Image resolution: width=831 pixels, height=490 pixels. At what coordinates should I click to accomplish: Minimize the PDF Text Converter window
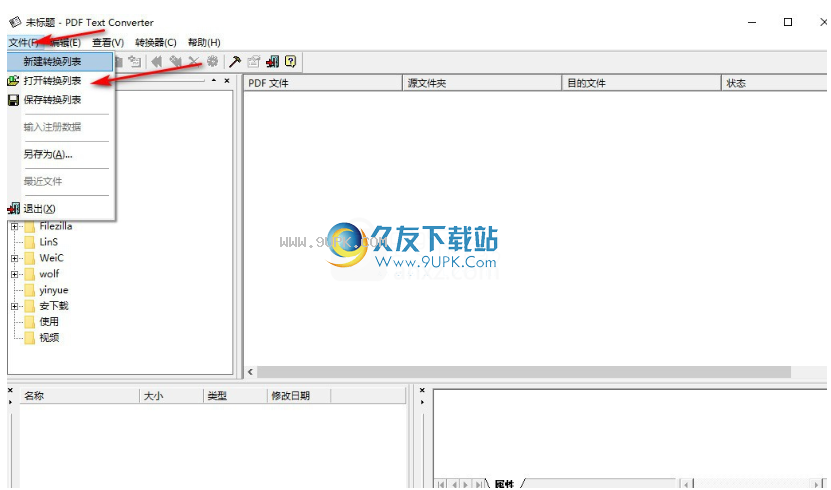[x=752, y=22]
